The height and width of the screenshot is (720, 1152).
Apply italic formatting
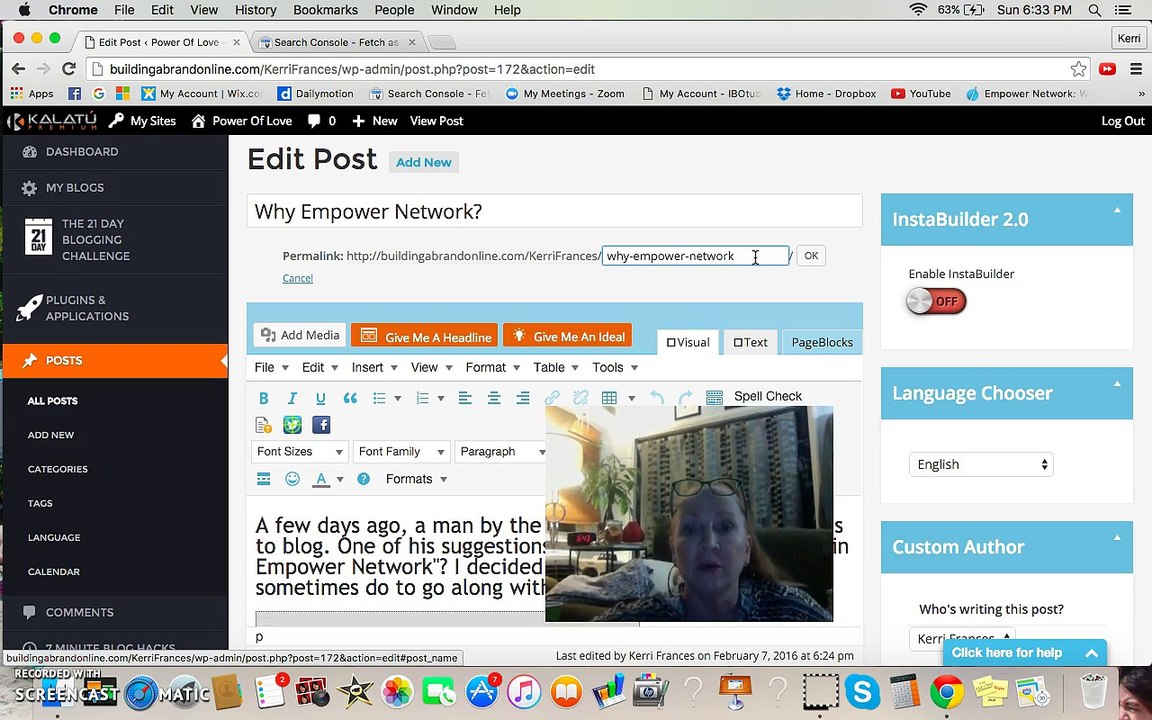(x=292, y=398)
